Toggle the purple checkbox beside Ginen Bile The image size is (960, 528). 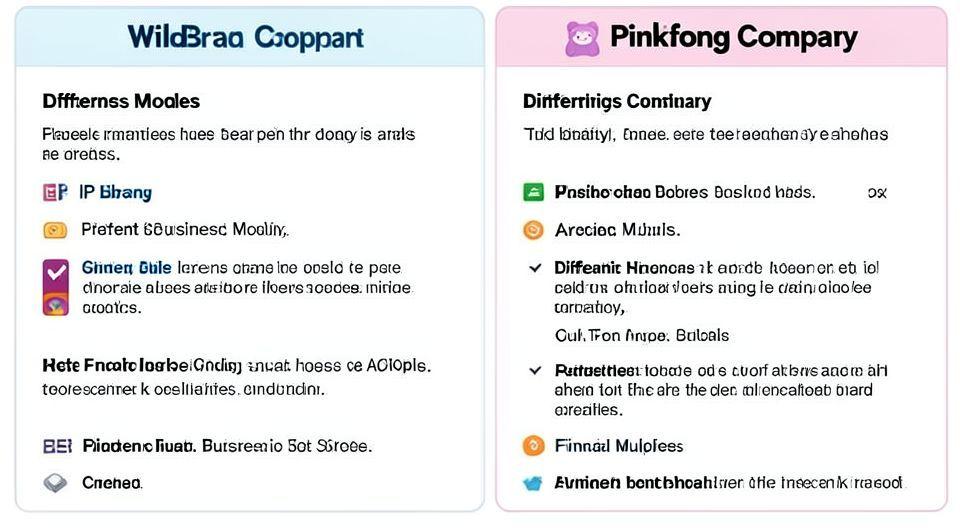pos(56,271)
